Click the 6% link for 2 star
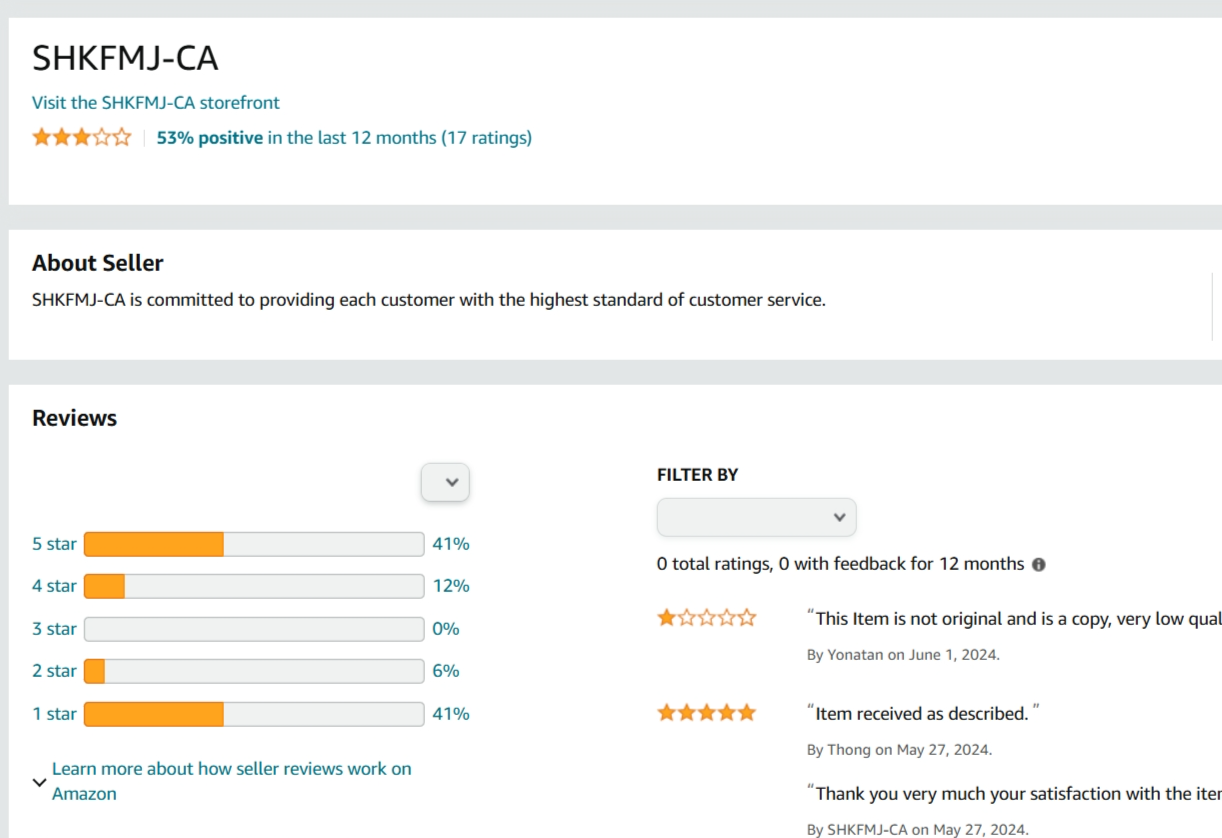Viewport: 1222px width, 838px height. pos(446,671)
